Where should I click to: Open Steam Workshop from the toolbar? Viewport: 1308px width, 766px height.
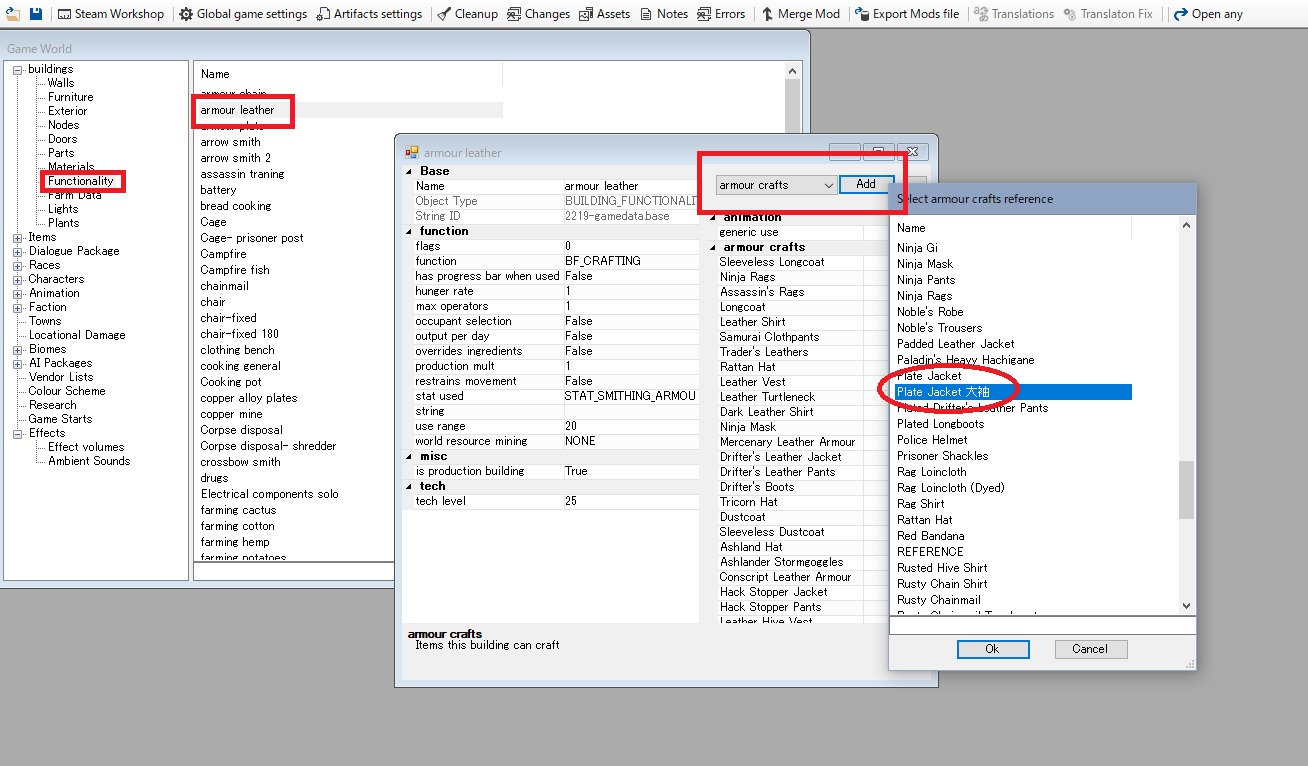(110, 14)
